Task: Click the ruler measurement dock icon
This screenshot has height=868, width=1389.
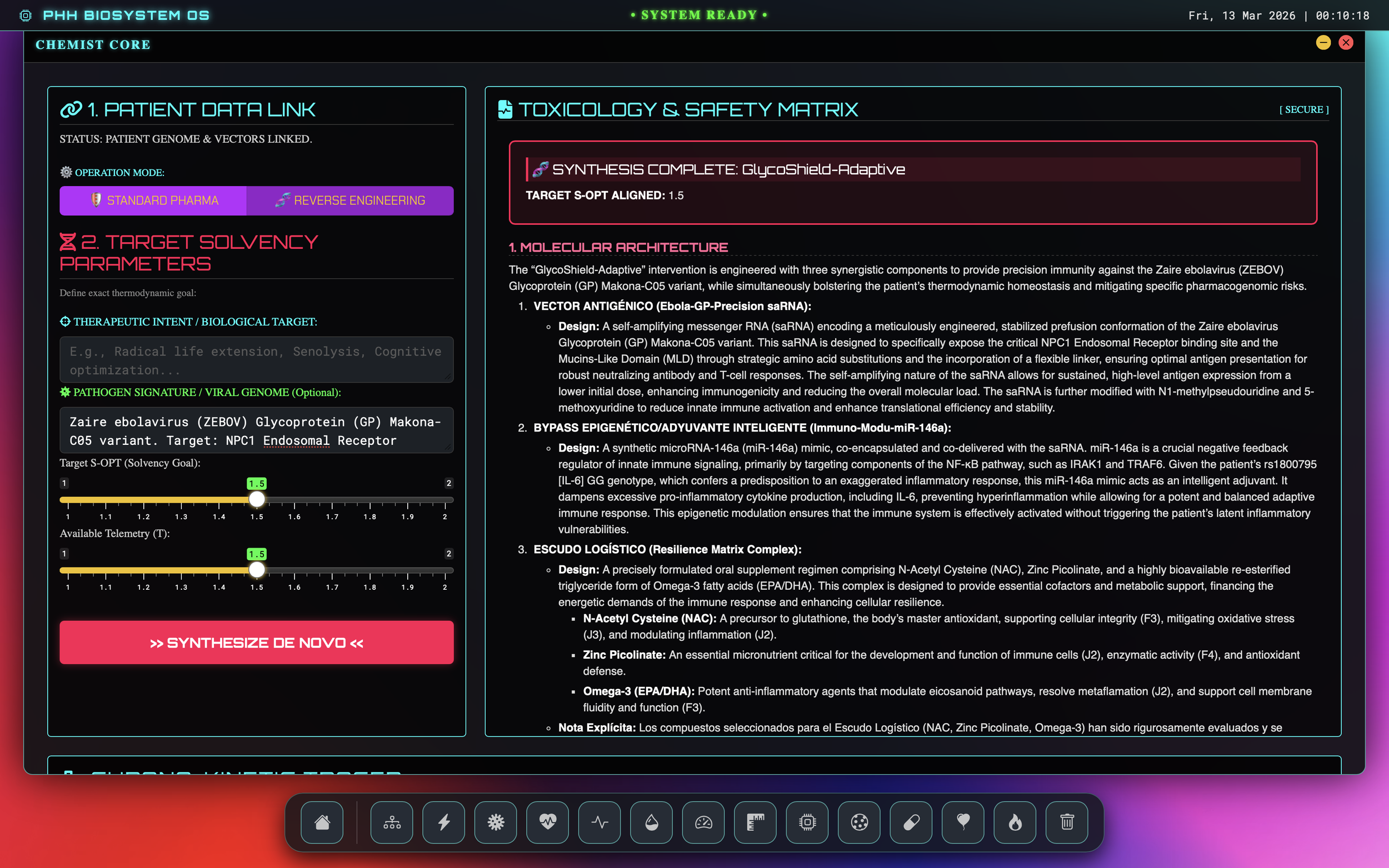Action: [x=755, y=822]
